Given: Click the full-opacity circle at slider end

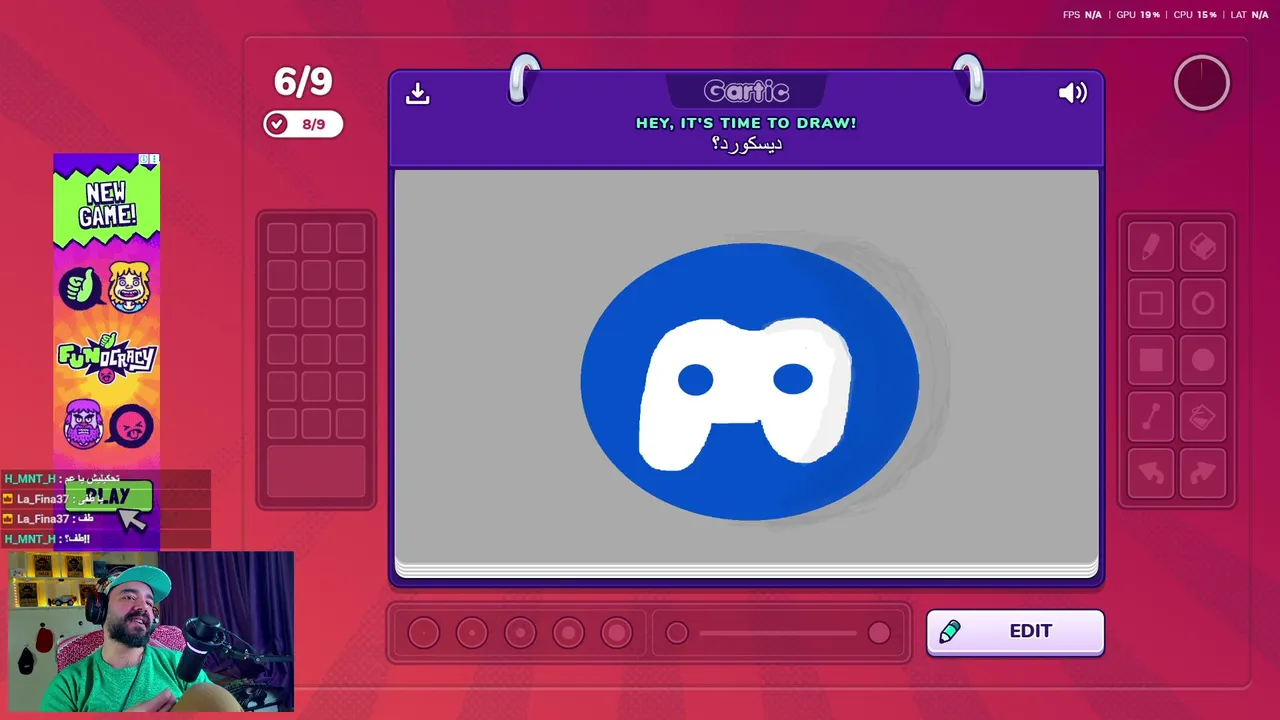Looking at the screenshot, I should (879, 633).
